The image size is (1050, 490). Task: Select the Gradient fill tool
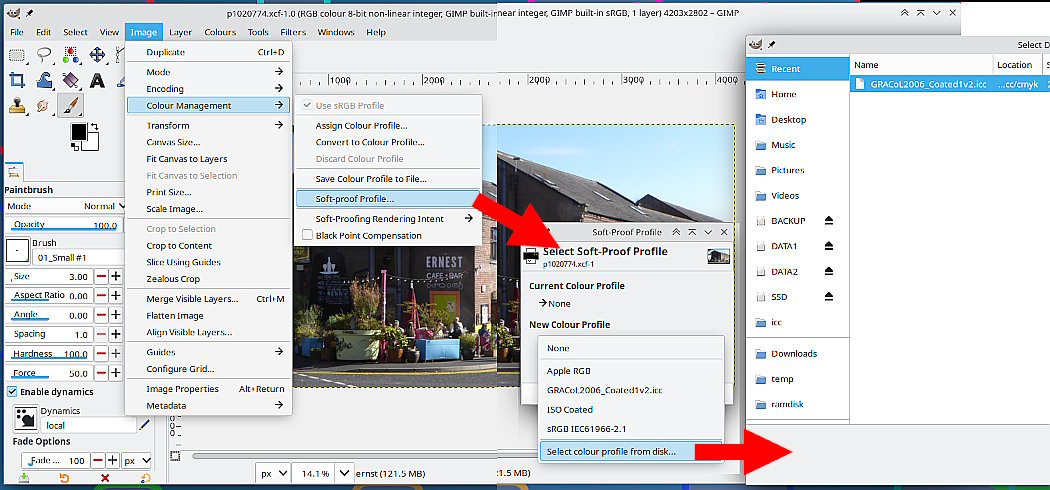pyautogui.click(x=71, y=80)
